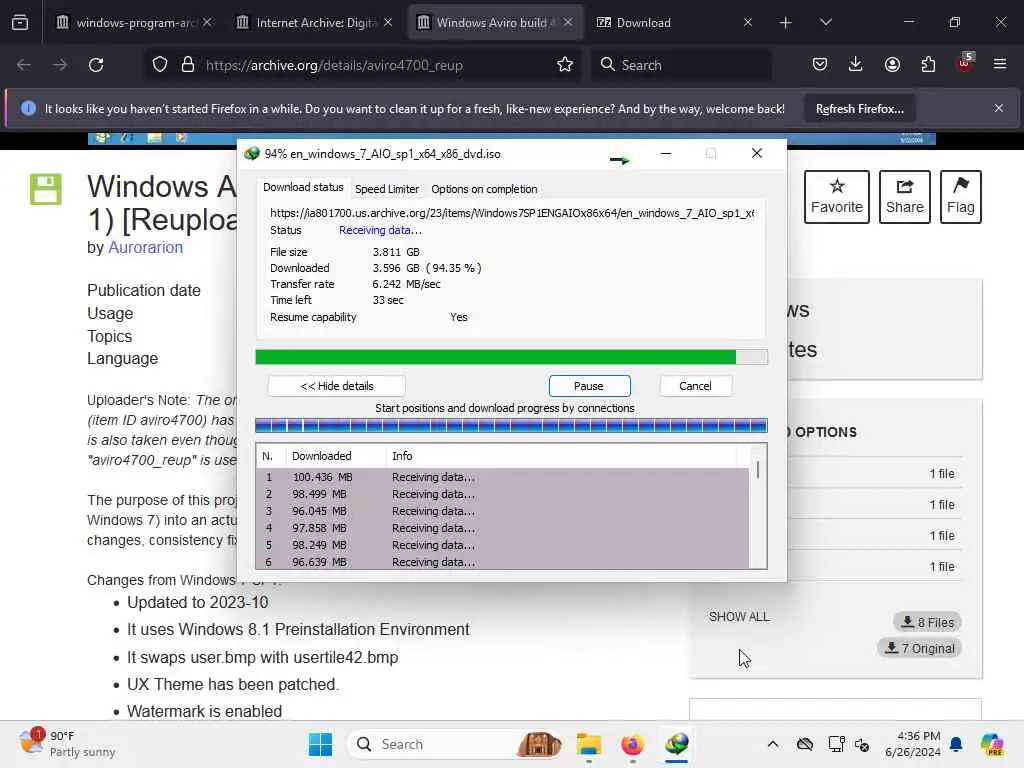Viewport: 1024px width, 768px height.
Task: Close the Internet Archive: Digital tab
Action: [388, 22]
